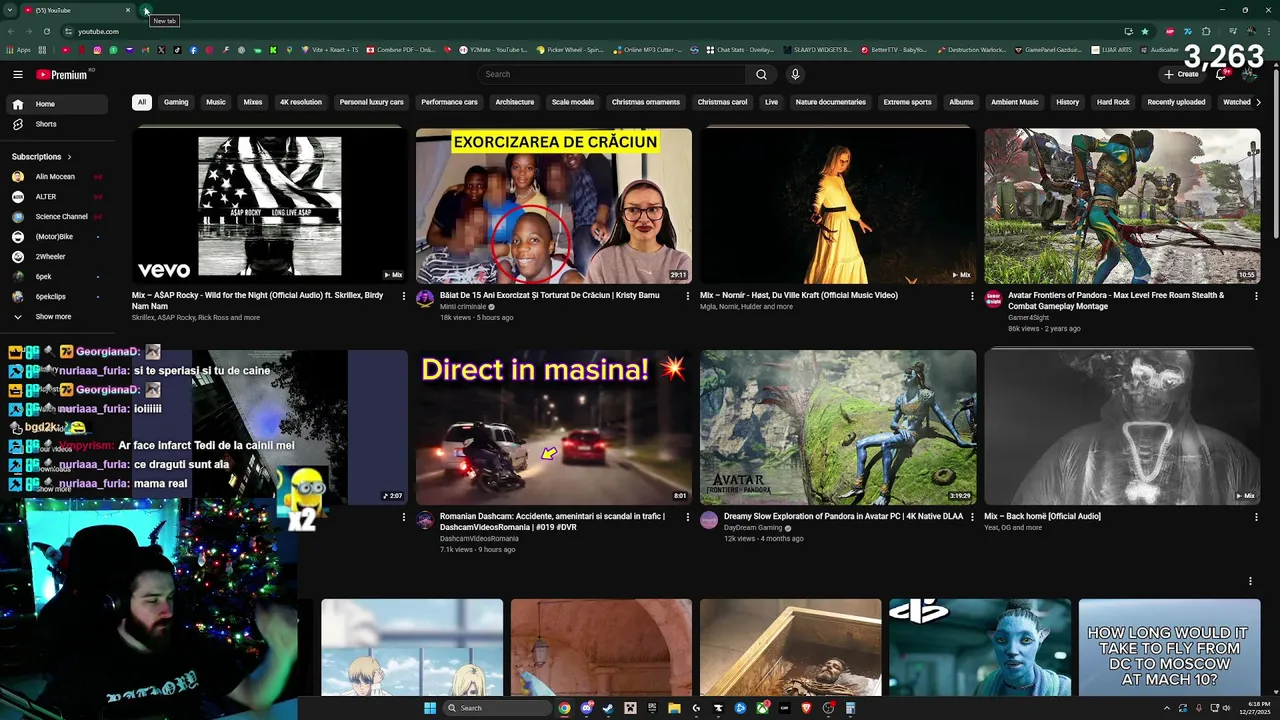
Task: Open the Minti criminale channel avatar
Action: click(x=425, y=298)
